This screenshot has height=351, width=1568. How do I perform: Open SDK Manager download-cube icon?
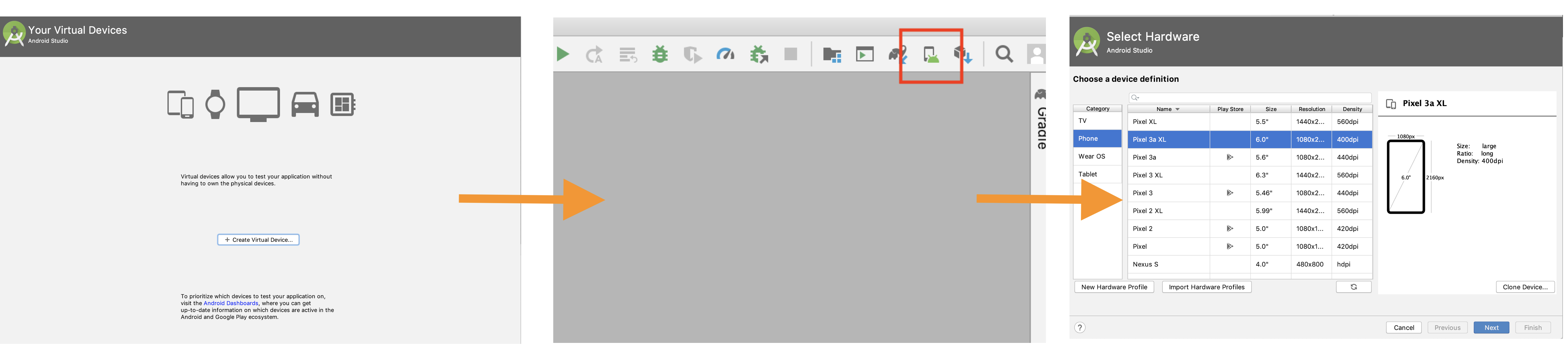tap(962, 55)
